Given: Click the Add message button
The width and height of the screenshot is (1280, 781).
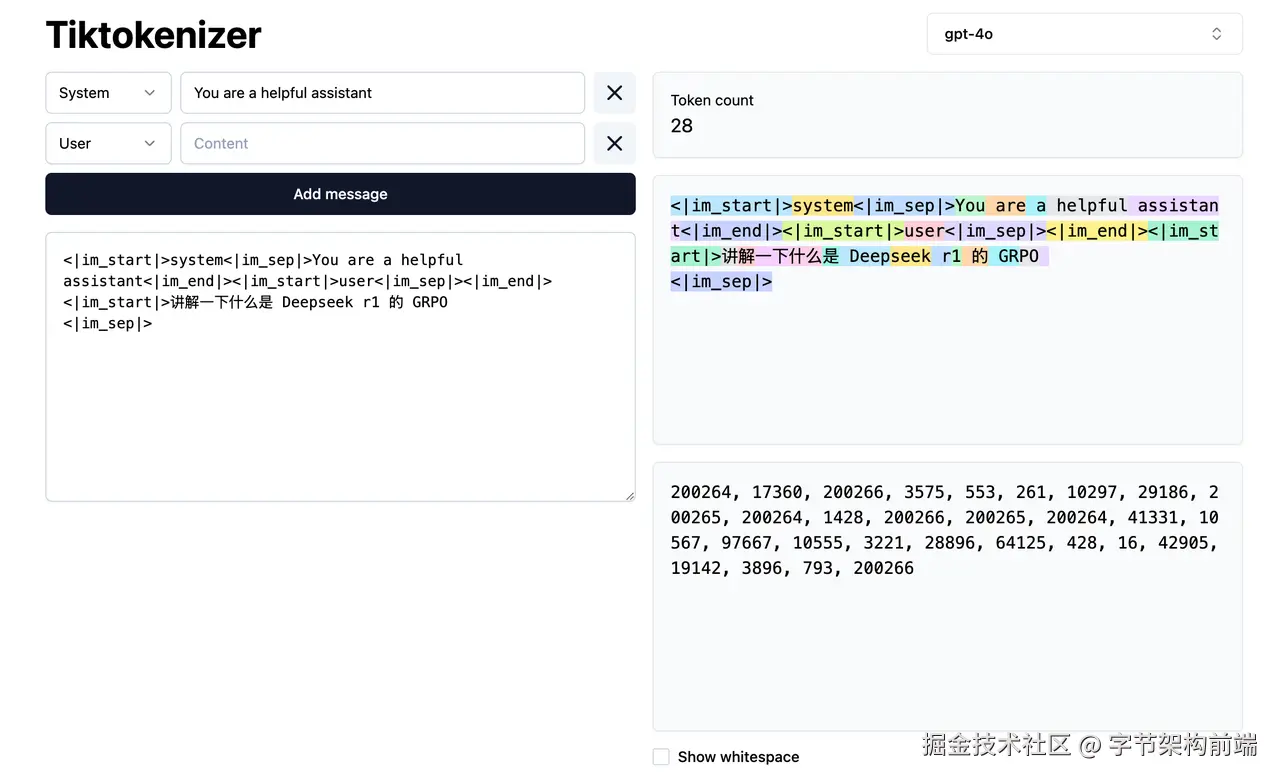Looking at the screenshot, I should pyautogui.click(x=340, y=194).
